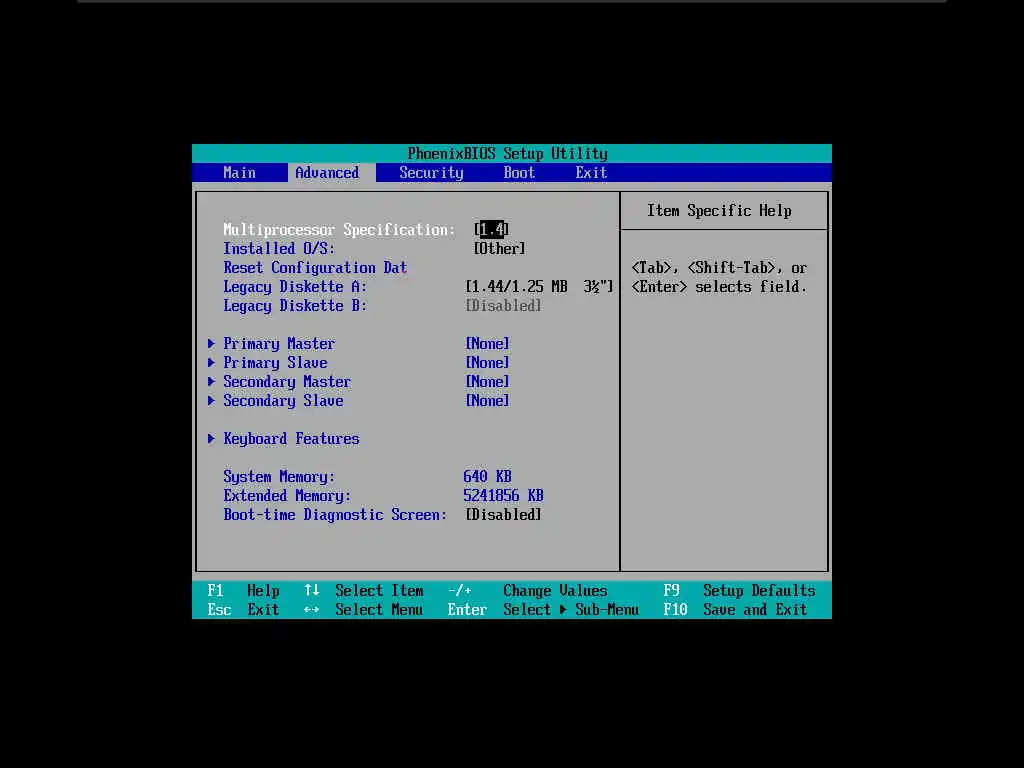
Task: Switch to the Main menu tab
Action: point(239,172)
